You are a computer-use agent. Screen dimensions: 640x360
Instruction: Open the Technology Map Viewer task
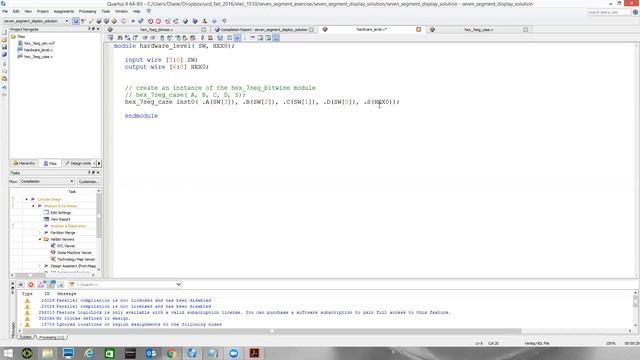click(73, 259)
